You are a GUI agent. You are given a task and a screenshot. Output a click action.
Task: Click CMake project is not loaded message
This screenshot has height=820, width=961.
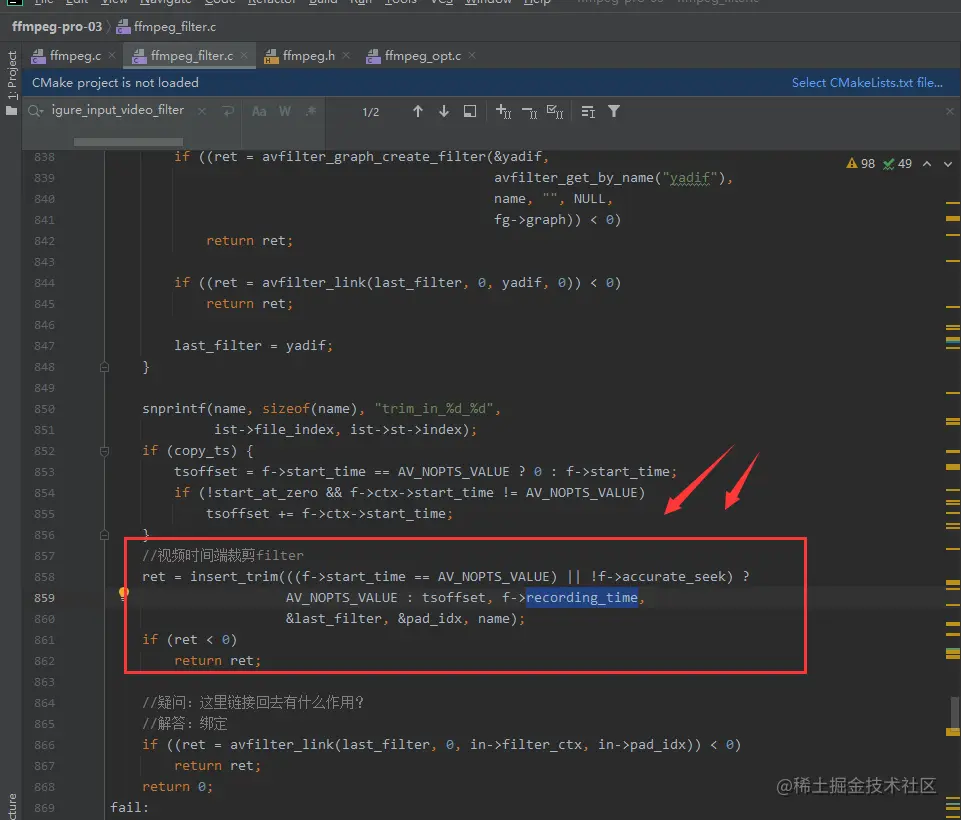[115, 83]
